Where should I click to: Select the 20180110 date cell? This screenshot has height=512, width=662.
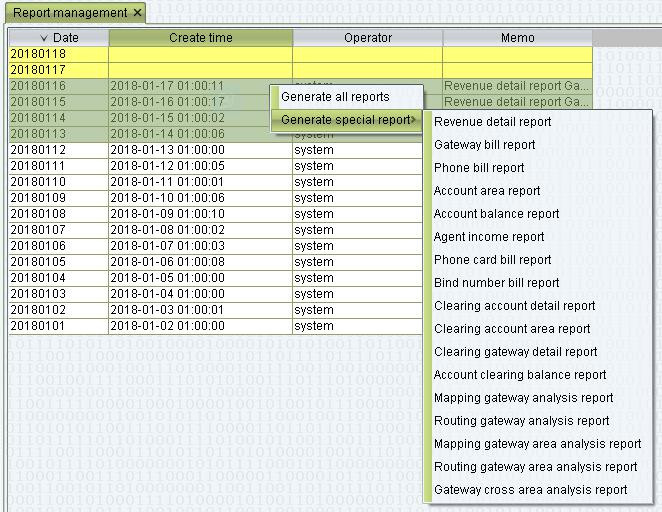click(x=59, y=182)
